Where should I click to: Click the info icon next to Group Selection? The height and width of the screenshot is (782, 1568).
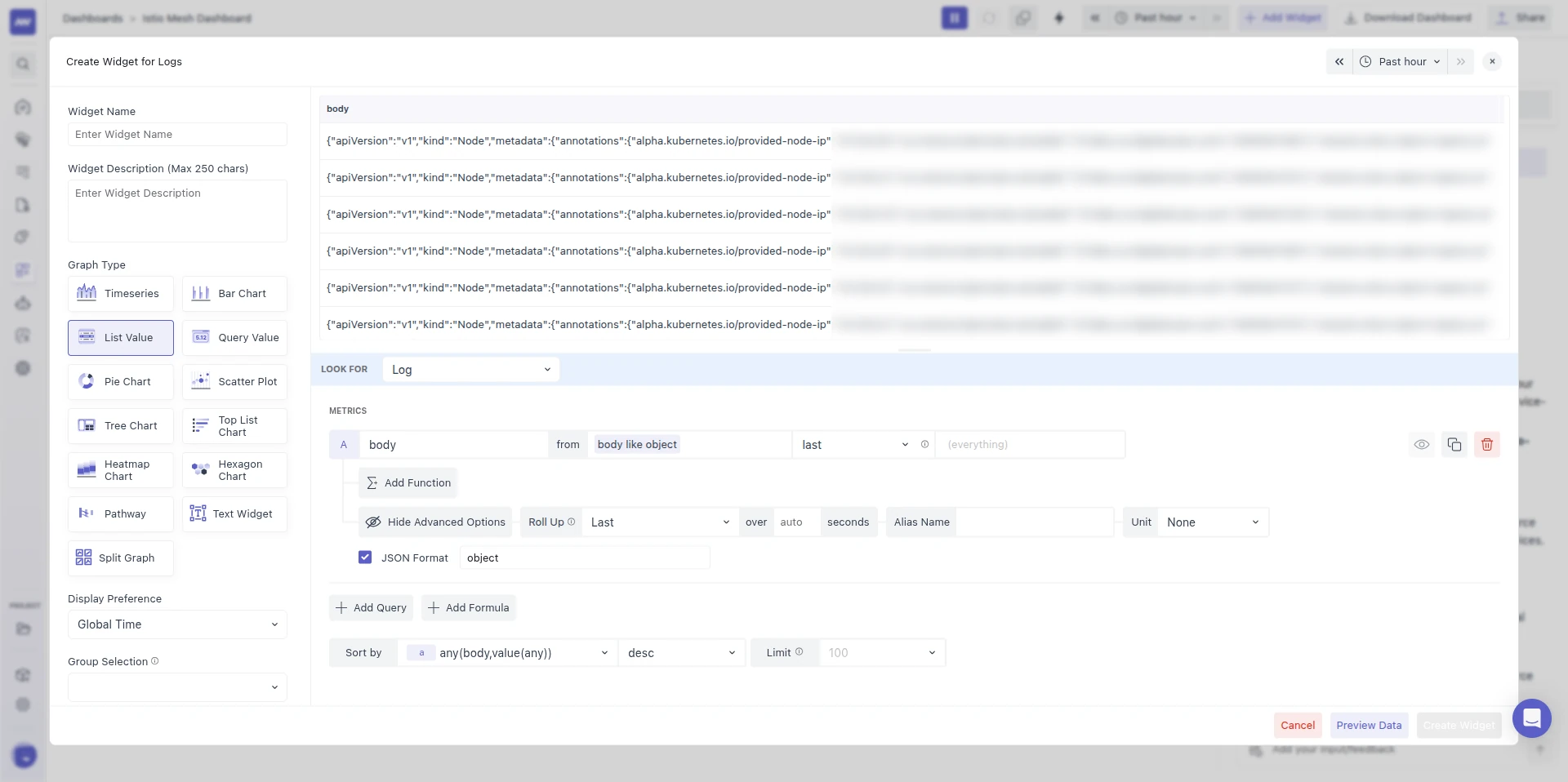[155, 661]
